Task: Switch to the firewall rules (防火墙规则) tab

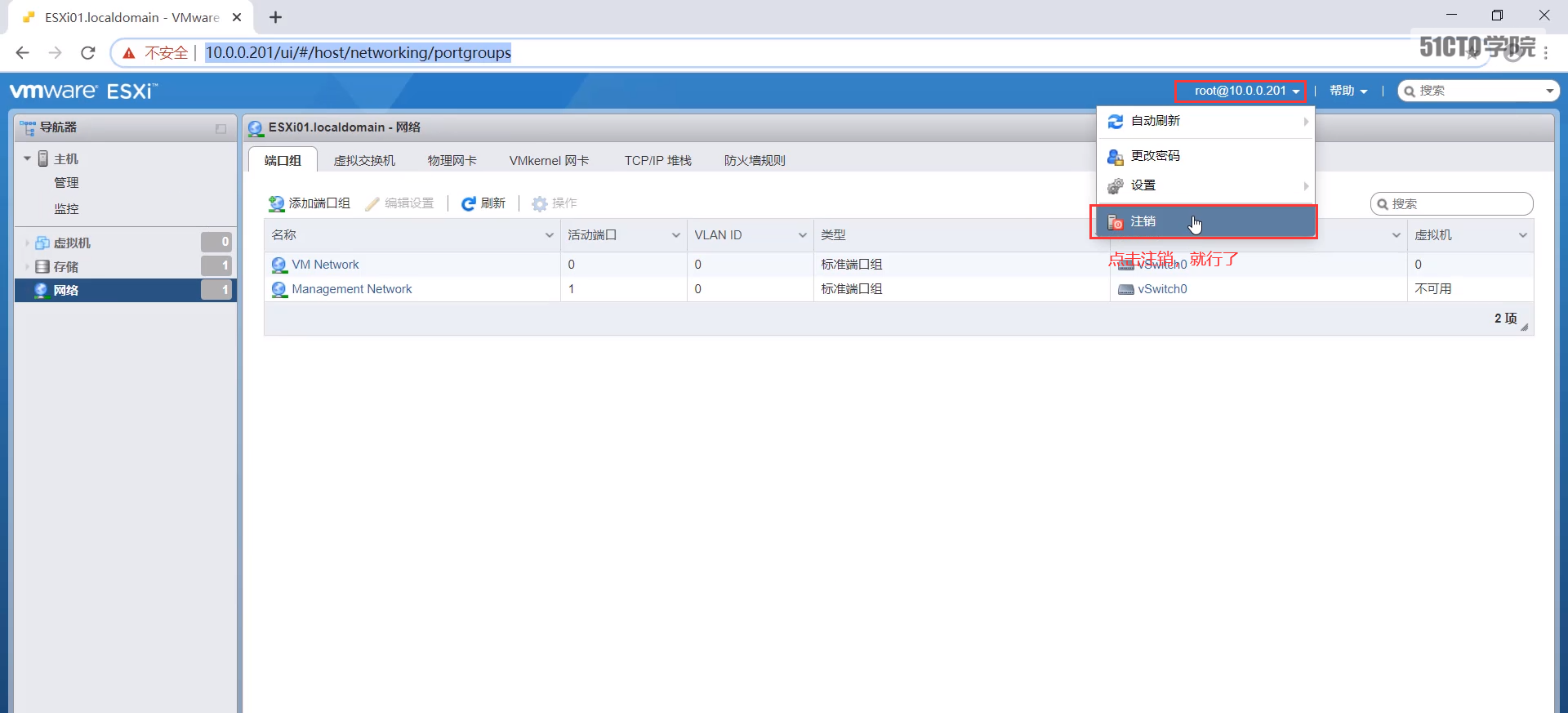Action: (x=755, y=160)
